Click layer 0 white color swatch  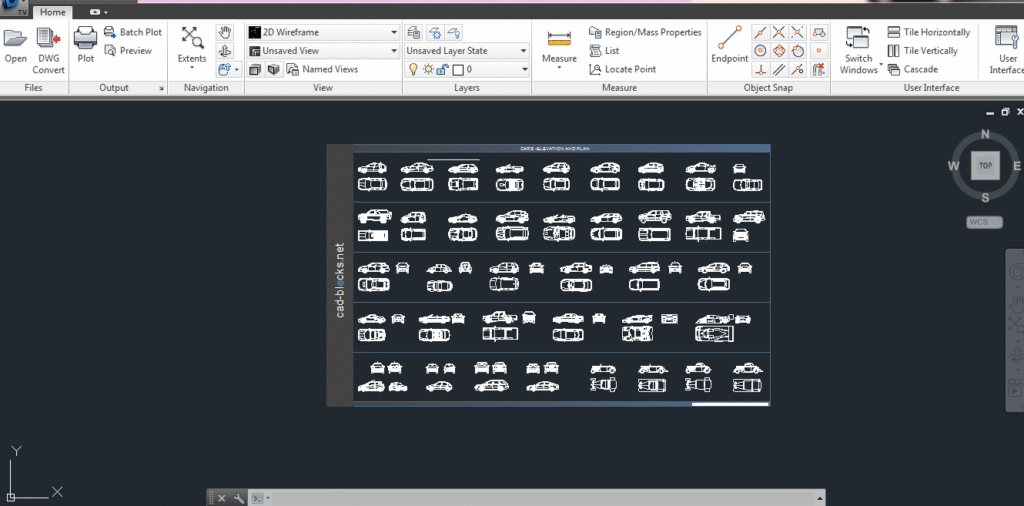(x=458, y=69)
